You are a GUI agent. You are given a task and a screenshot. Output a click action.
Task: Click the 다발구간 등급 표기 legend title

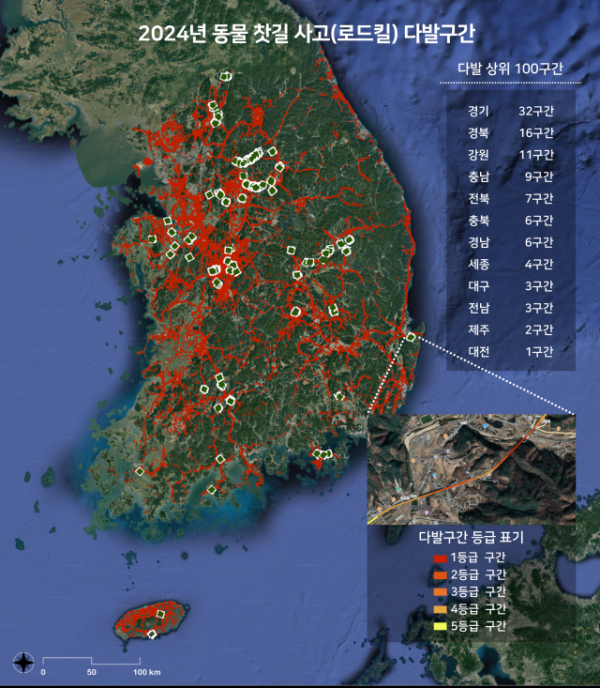[470, 538]
